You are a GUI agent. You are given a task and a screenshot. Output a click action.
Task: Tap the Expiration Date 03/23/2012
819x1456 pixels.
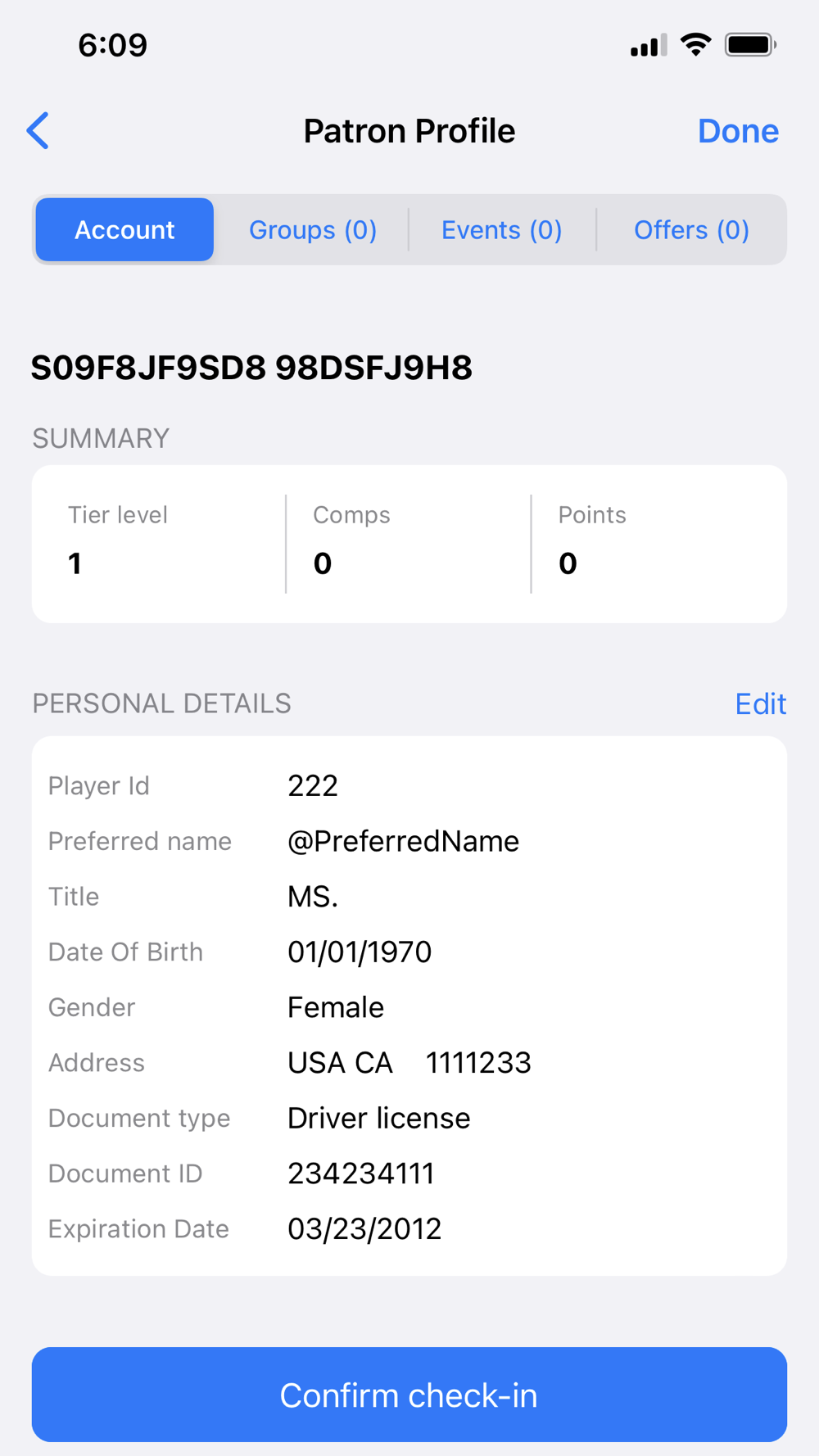(364, 1228)
